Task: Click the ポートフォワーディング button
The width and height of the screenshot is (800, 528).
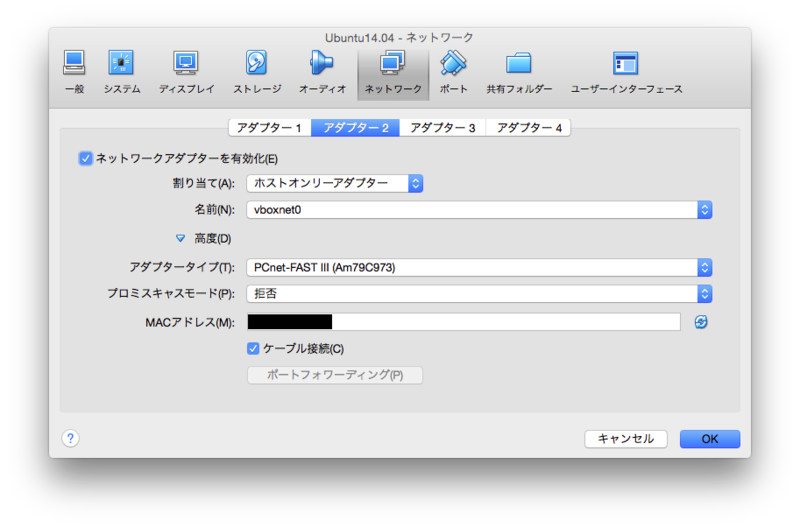Action: click(x=335, y=375)
